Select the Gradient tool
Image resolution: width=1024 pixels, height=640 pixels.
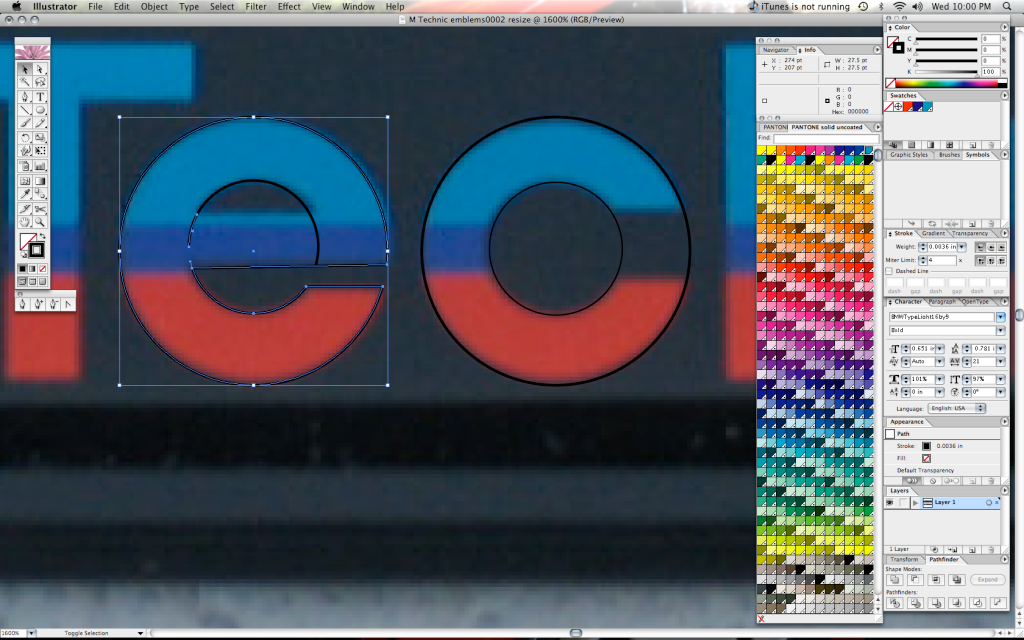pyautogui.click(x=40, y=181)
